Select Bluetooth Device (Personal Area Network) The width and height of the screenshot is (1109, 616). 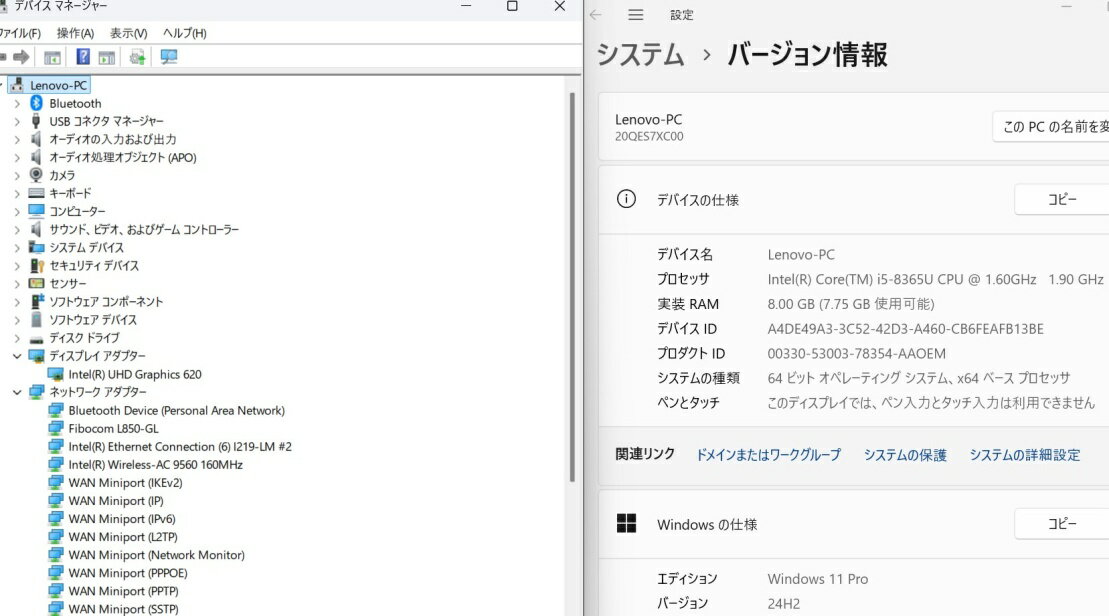point(176,410)
